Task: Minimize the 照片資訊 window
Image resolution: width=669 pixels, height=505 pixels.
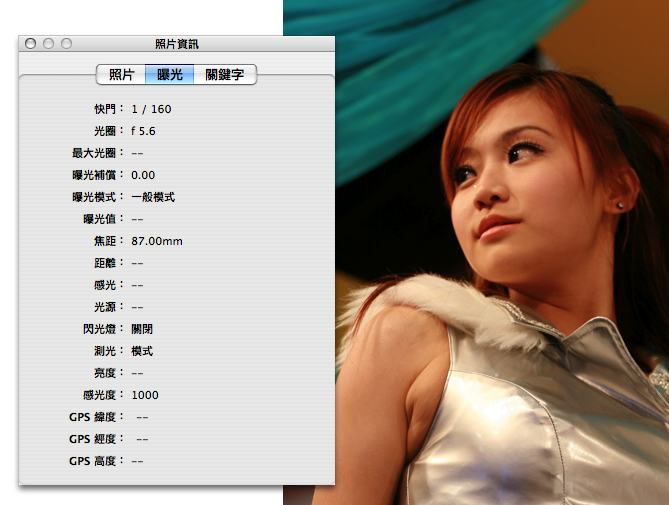Action: [x=48, y=44]
